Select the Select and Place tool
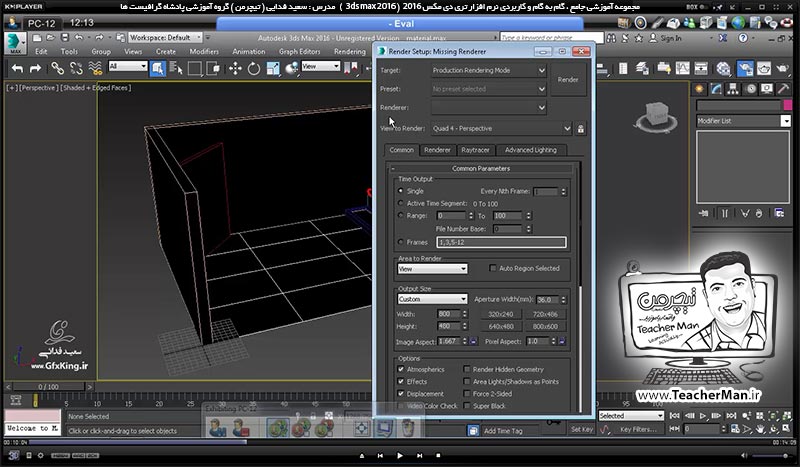800x467 pixels. pos(292,68)
